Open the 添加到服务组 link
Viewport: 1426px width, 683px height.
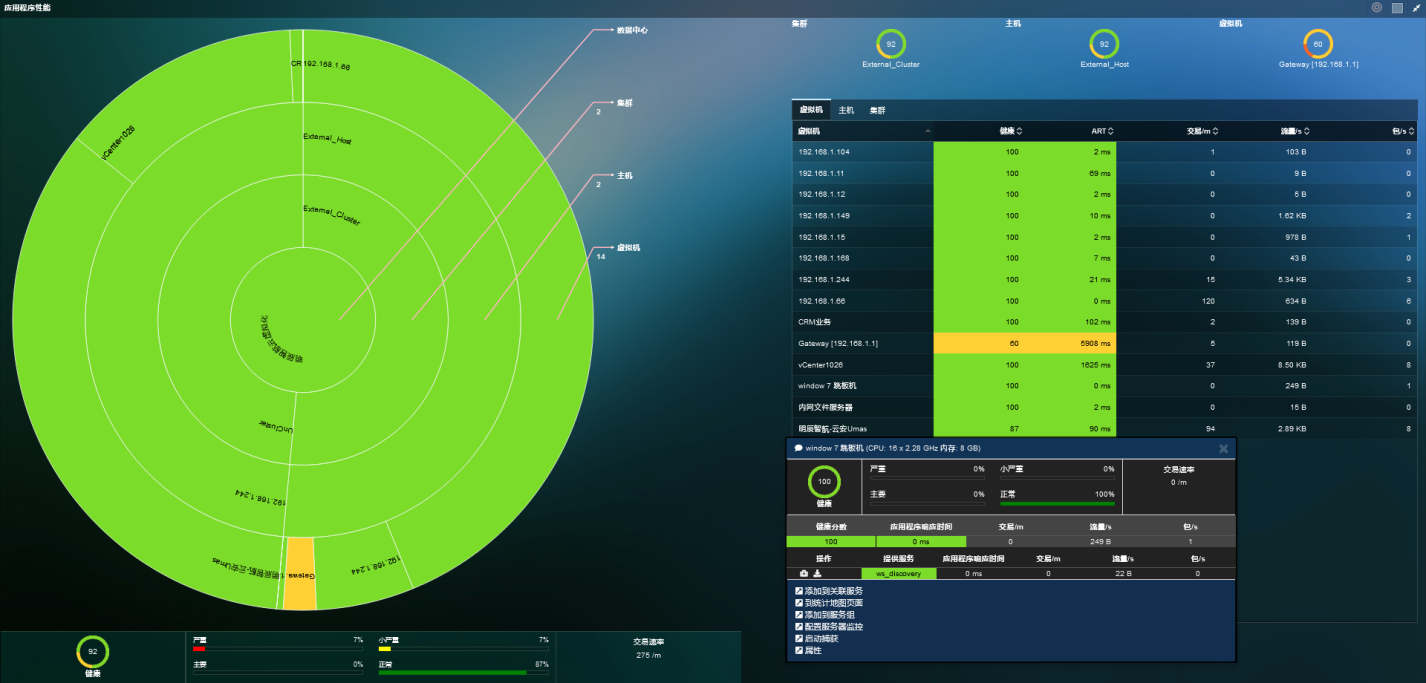[829, 615]
